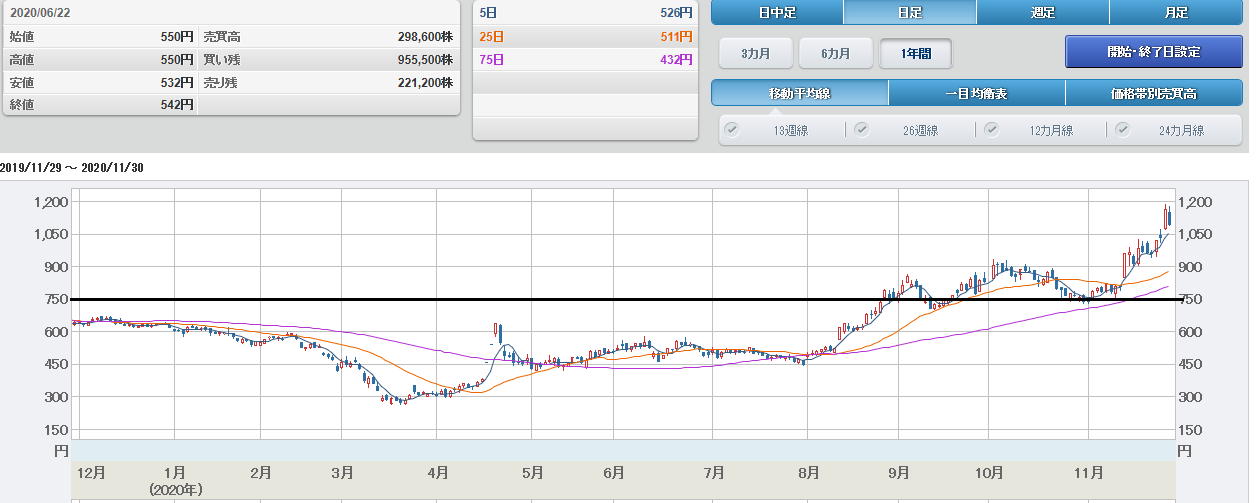Click the 3月 time axis label
This screenshot has width=1259, height=503.
[343, 472]
